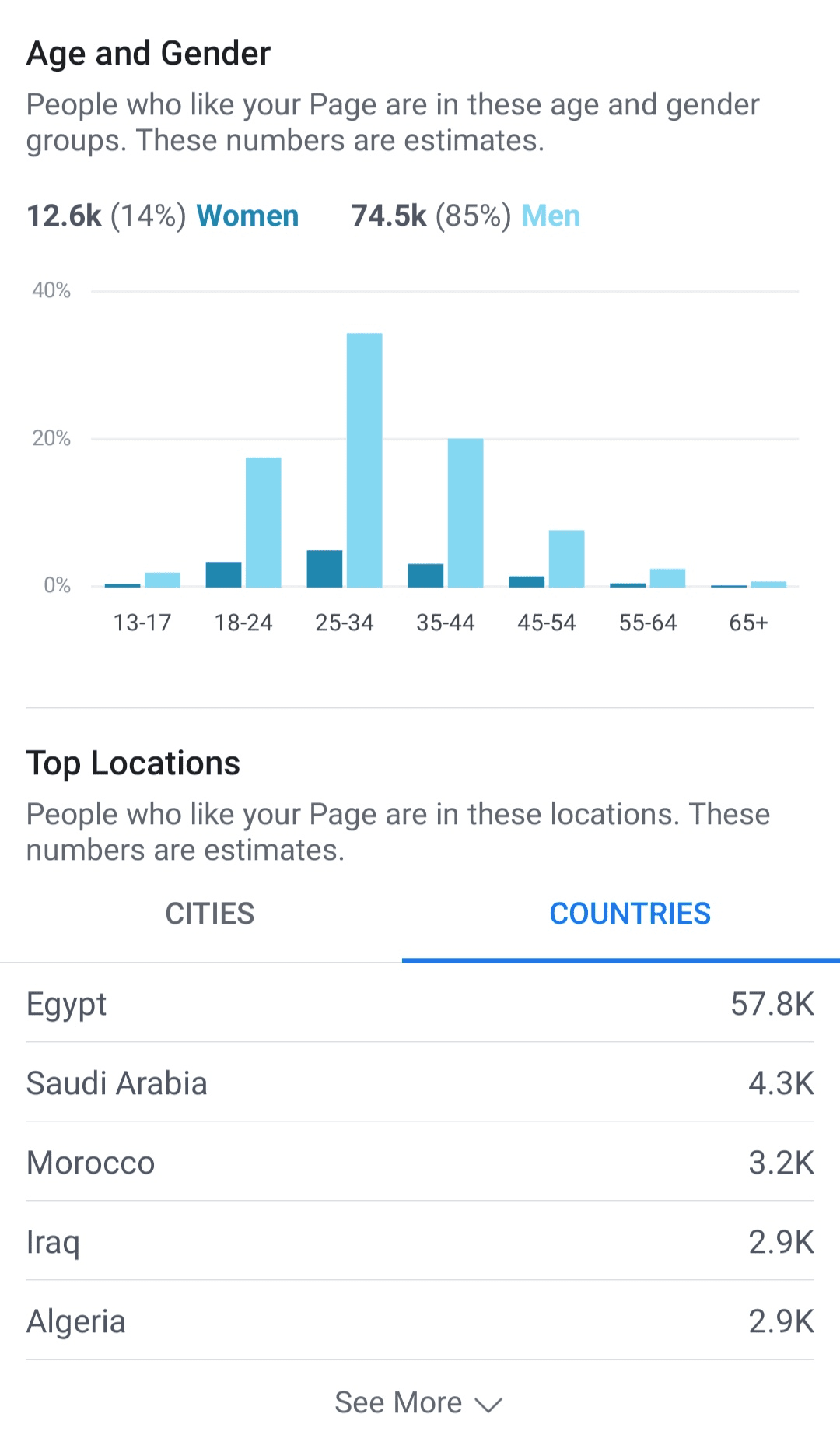Image resolution: width=840 pixels, height=1449 pixels.
Task: Tap the Women gender label
Action: (247, 216)
